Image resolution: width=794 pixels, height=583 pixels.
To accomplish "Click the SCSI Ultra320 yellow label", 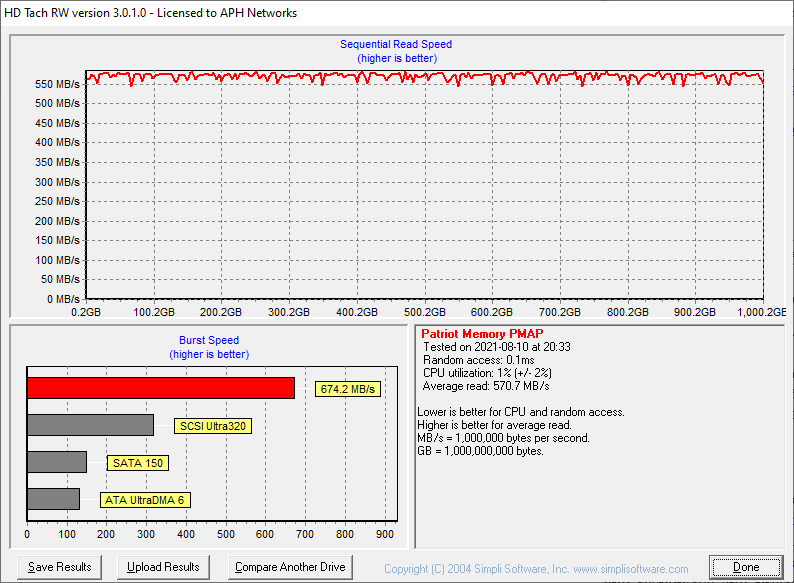I will 212,426.
